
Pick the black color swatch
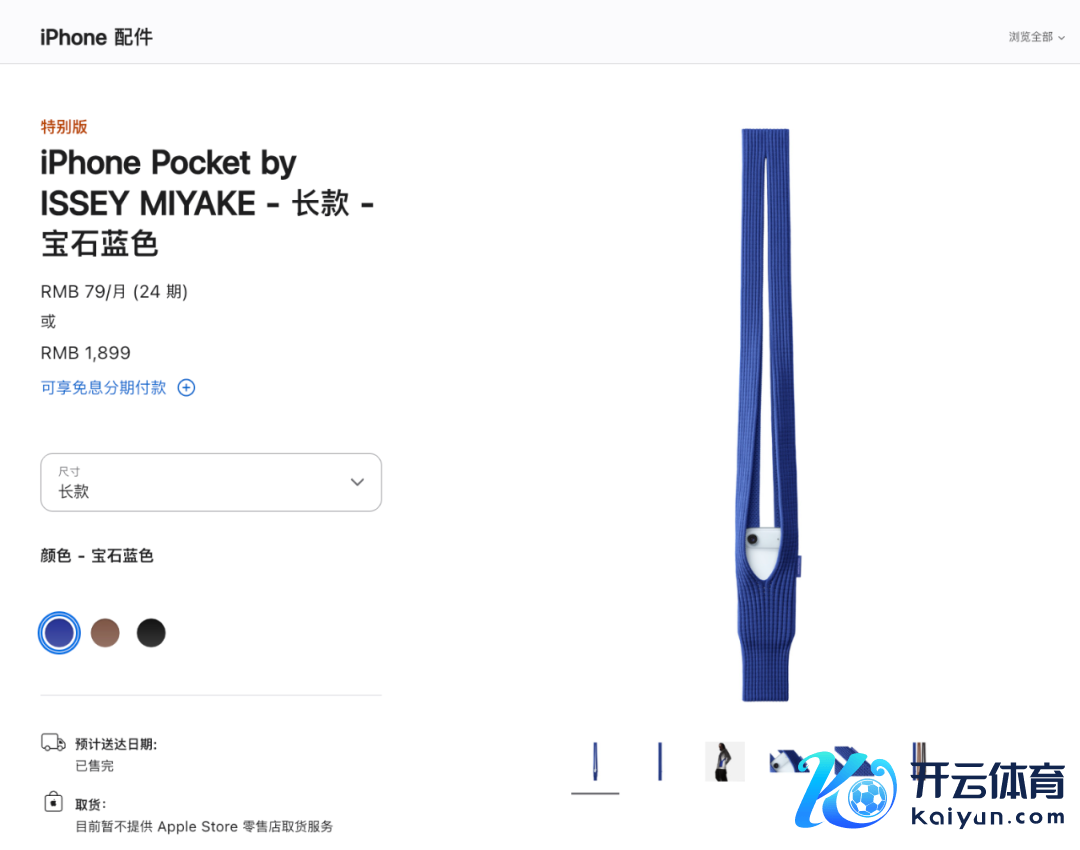tap(151, 632)
